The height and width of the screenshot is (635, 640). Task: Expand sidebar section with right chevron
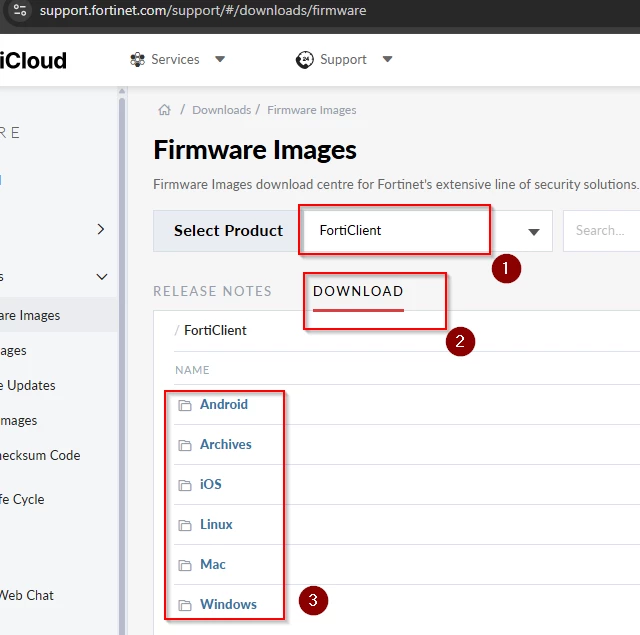(x=101, y=229)
